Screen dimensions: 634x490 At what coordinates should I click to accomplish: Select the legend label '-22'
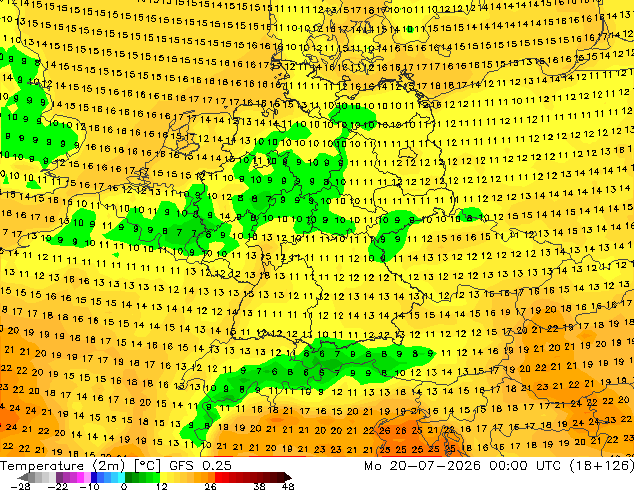coord(58,486)
